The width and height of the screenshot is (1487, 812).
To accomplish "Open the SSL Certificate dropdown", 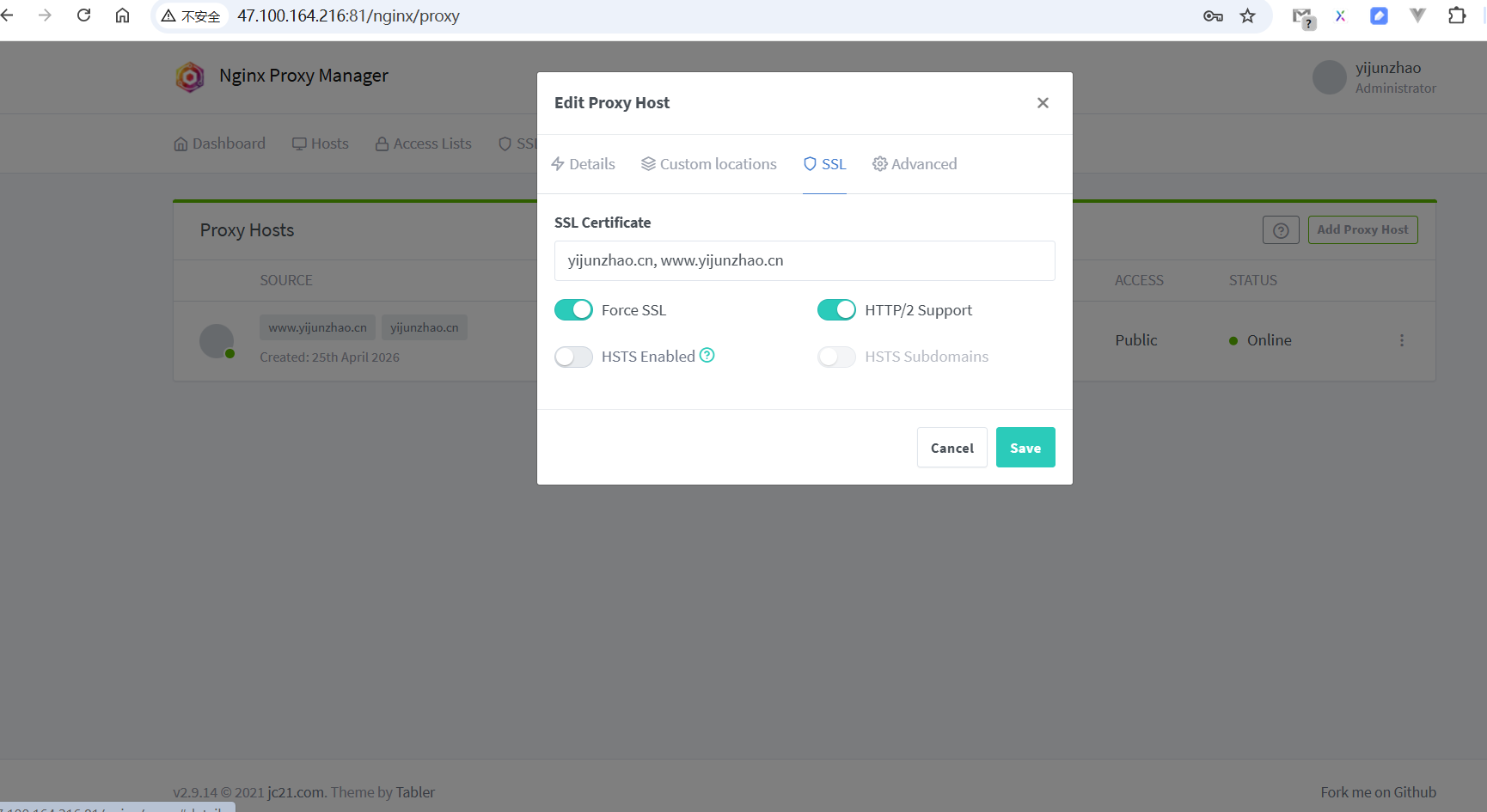I will coord(804,260).
